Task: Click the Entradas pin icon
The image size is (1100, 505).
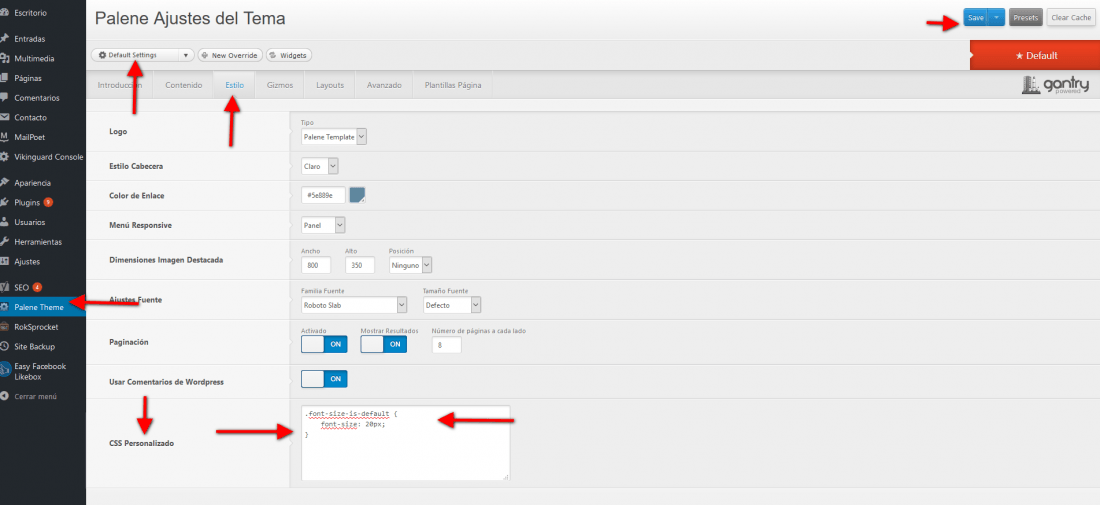Action: (x=5, y=39)
